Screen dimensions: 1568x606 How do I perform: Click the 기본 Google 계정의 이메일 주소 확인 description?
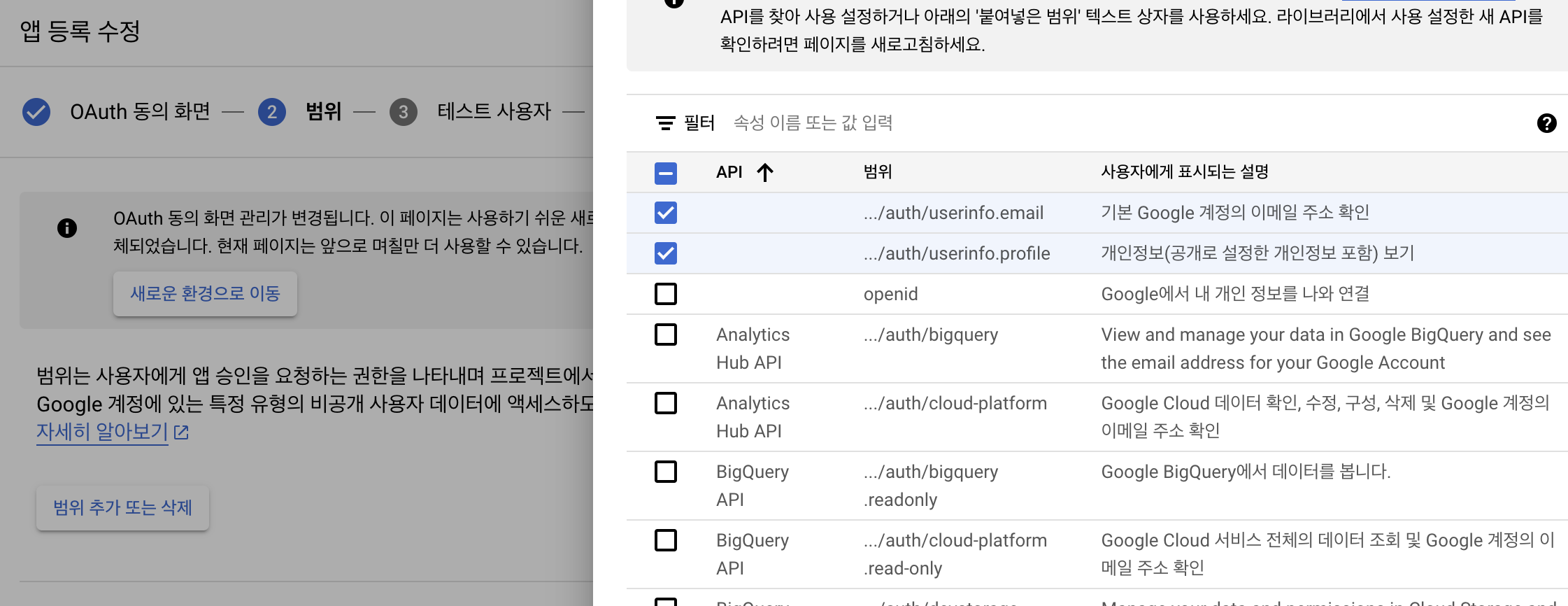[1235, 213]
